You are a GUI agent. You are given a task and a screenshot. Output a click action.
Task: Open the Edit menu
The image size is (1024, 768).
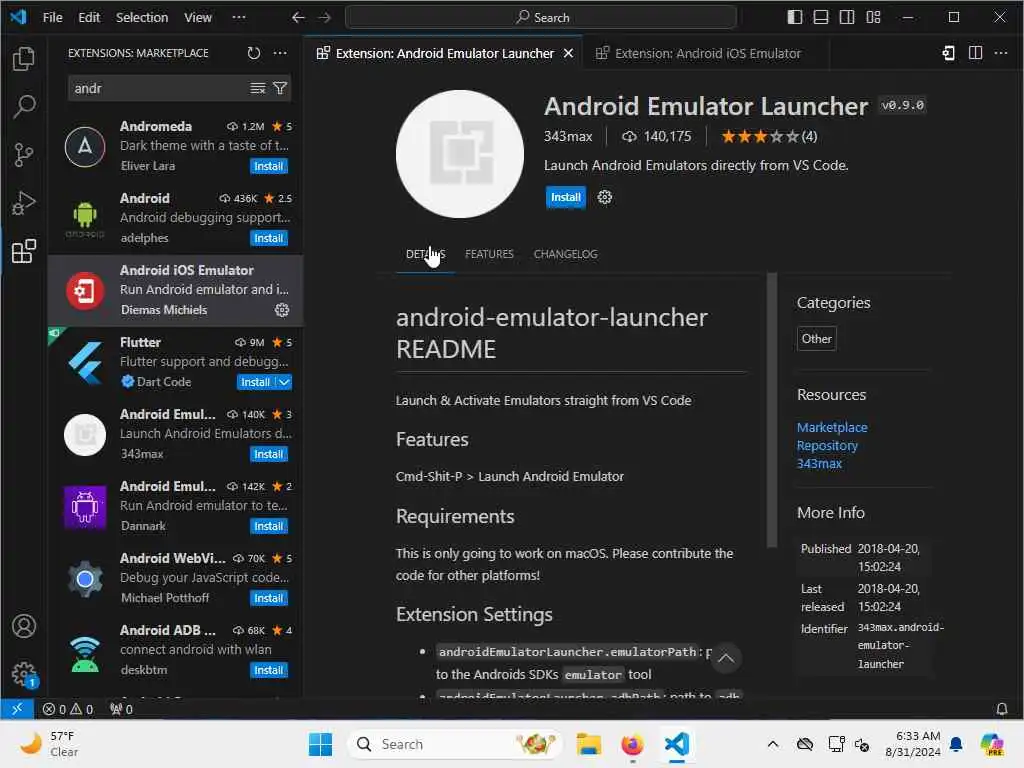pos(89,18)
